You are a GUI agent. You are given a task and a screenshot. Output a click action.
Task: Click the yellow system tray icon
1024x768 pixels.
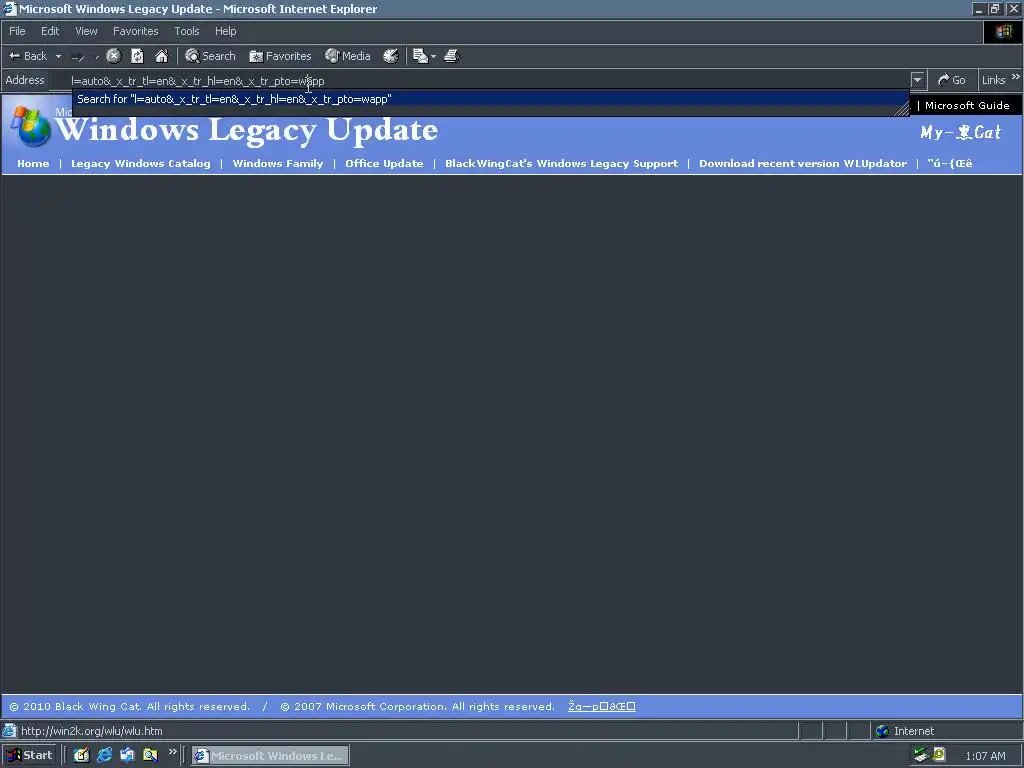tap(939, 755)
